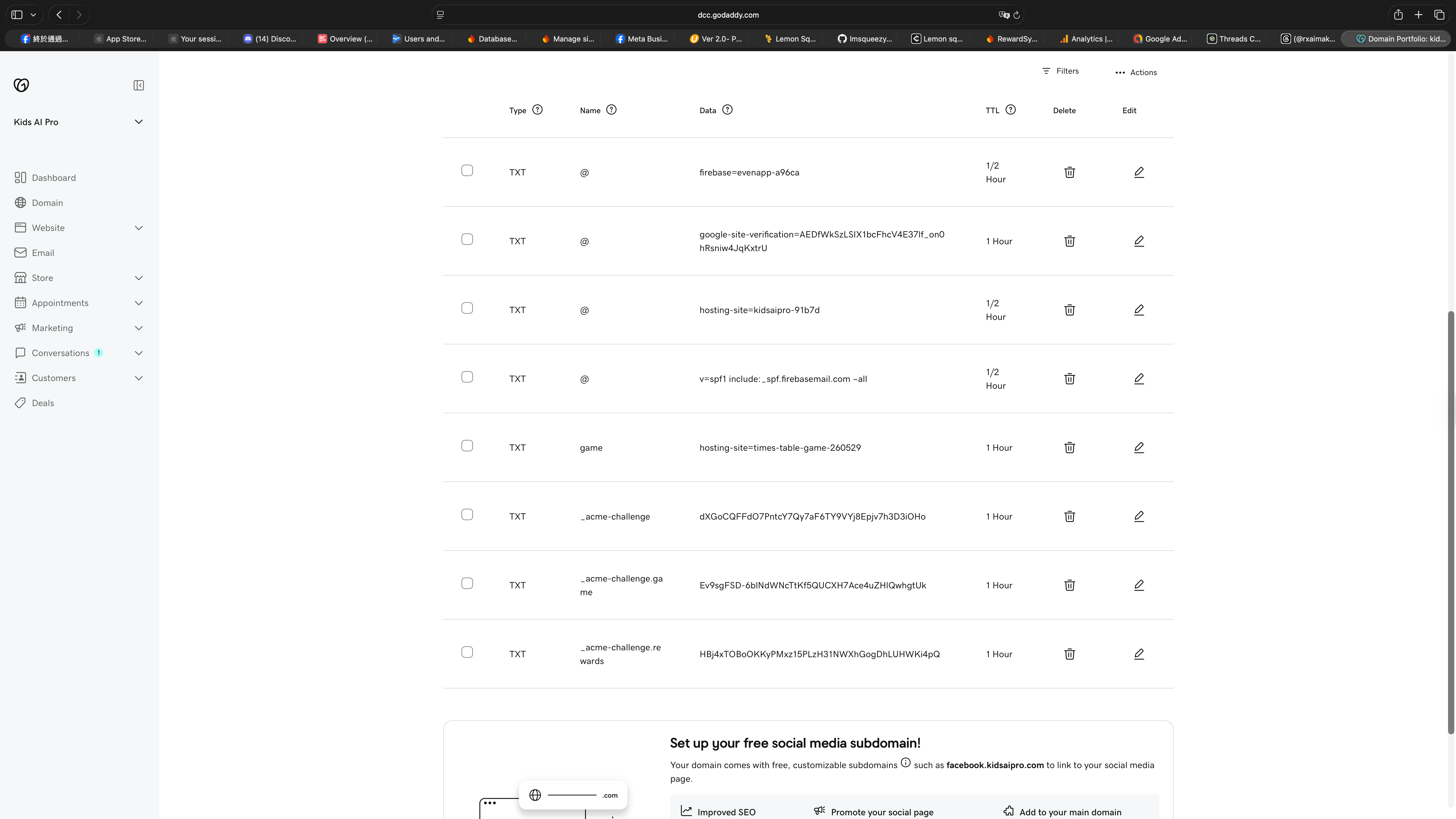The image size is (1456, 819).
Task: Open the Actions menu
Action: [x=1136, y=72]
